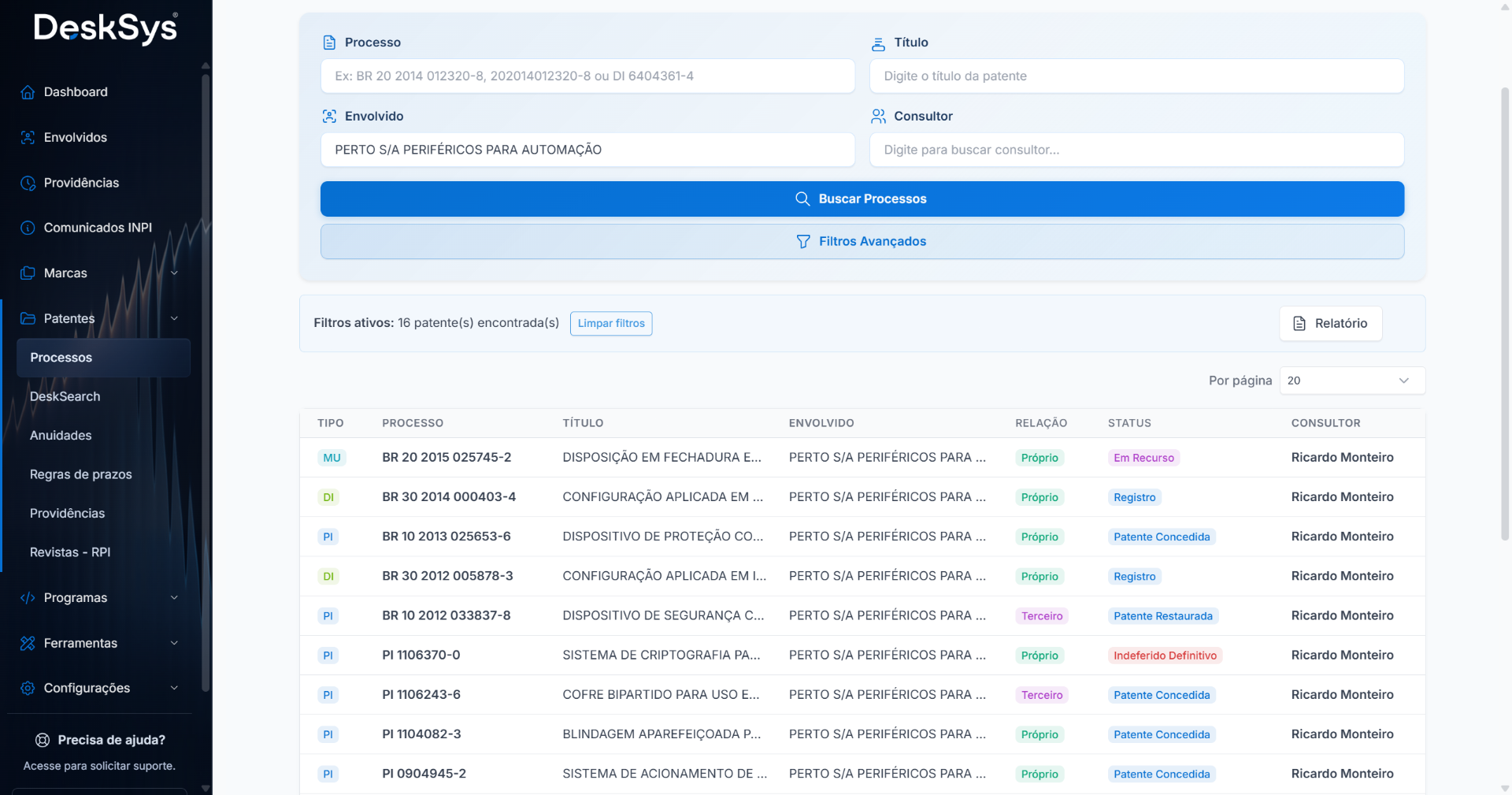Click the magnifier icon in Buscar Processos
The width and height of the screenshot is (1512, 795).
(802, 199)
